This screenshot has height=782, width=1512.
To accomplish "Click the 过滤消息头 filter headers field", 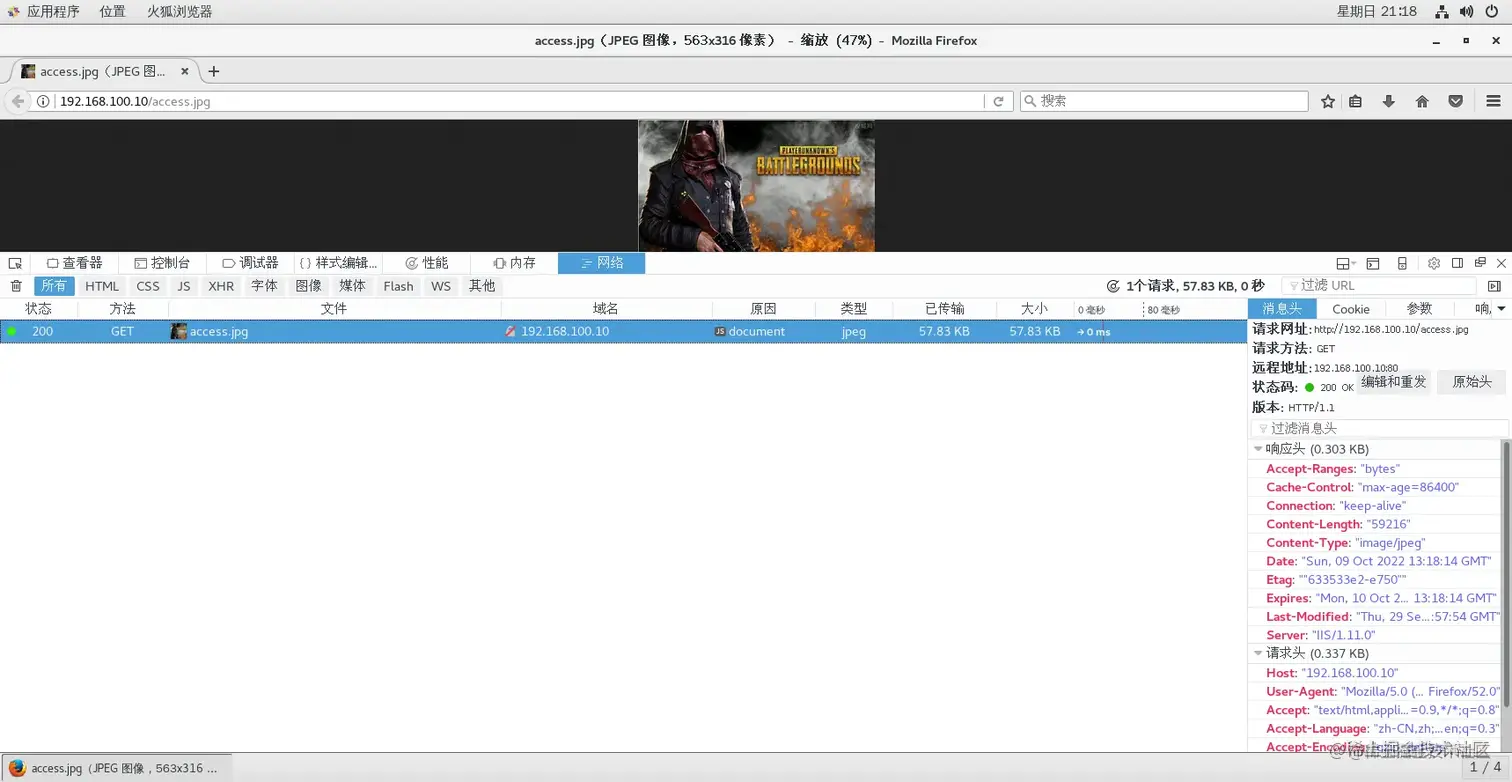I will coord(1380,428).
